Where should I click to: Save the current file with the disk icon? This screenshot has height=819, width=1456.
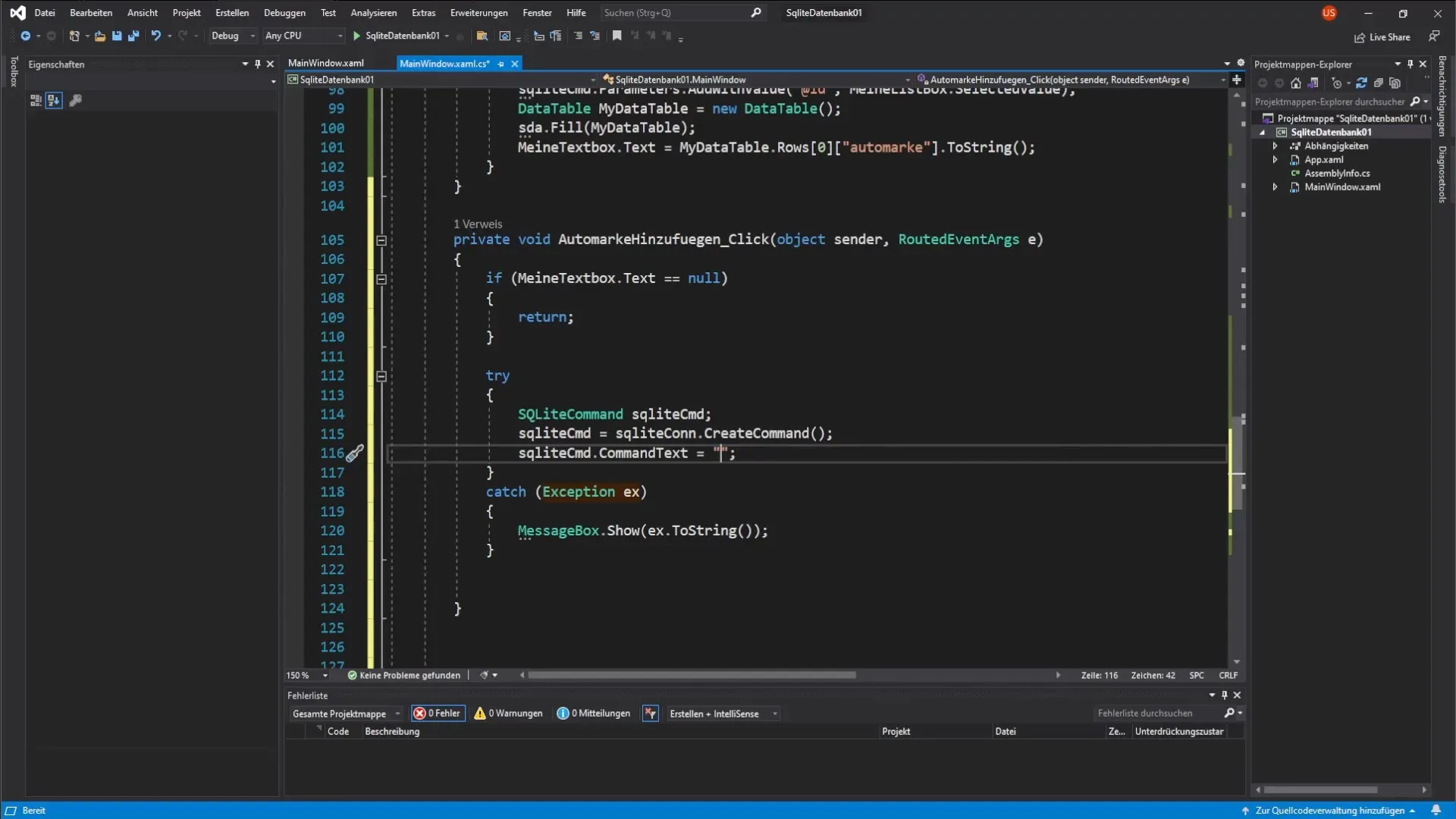point(117,36)
